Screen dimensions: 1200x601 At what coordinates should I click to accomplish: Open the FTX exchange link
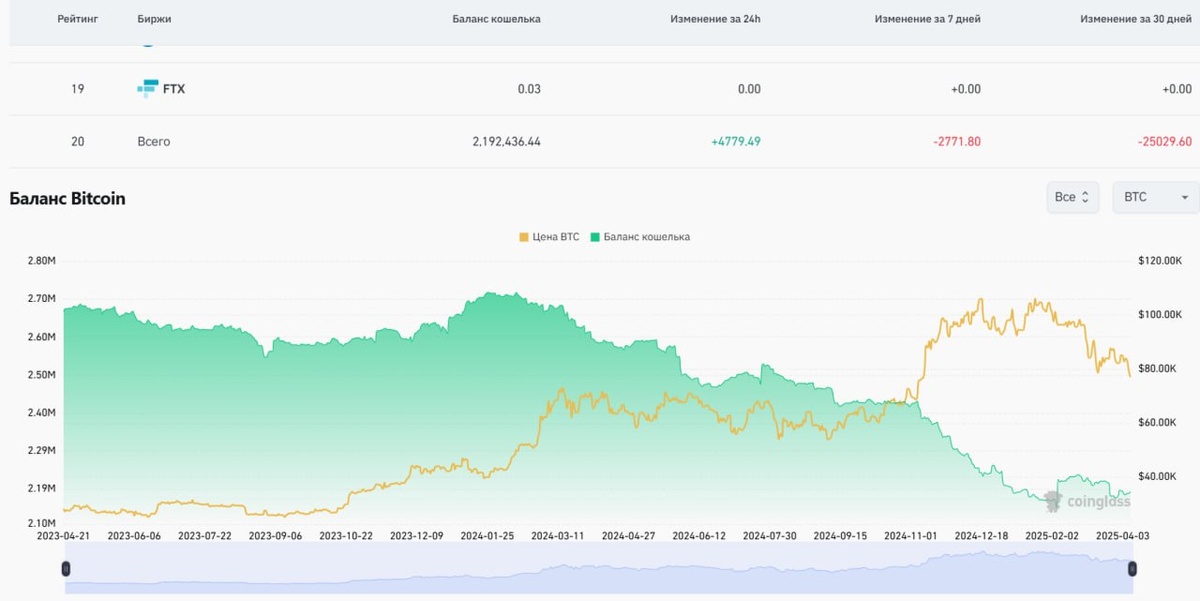click(x=173, y=89)
